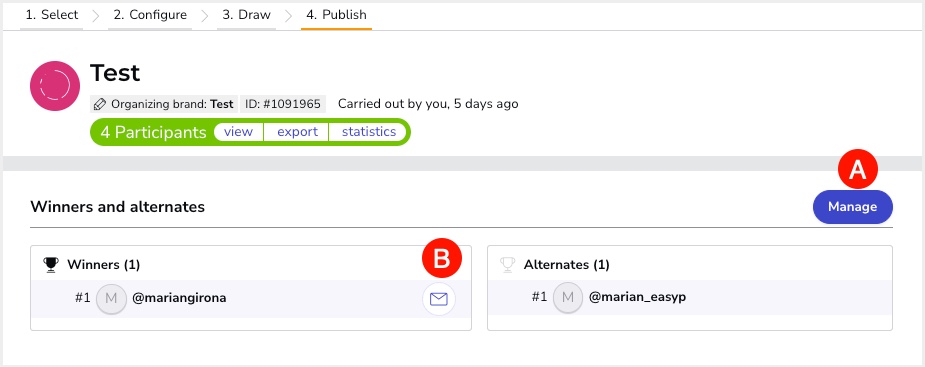Click the view participants link
The width and height of the screenshot is (925, 367).
238,132
